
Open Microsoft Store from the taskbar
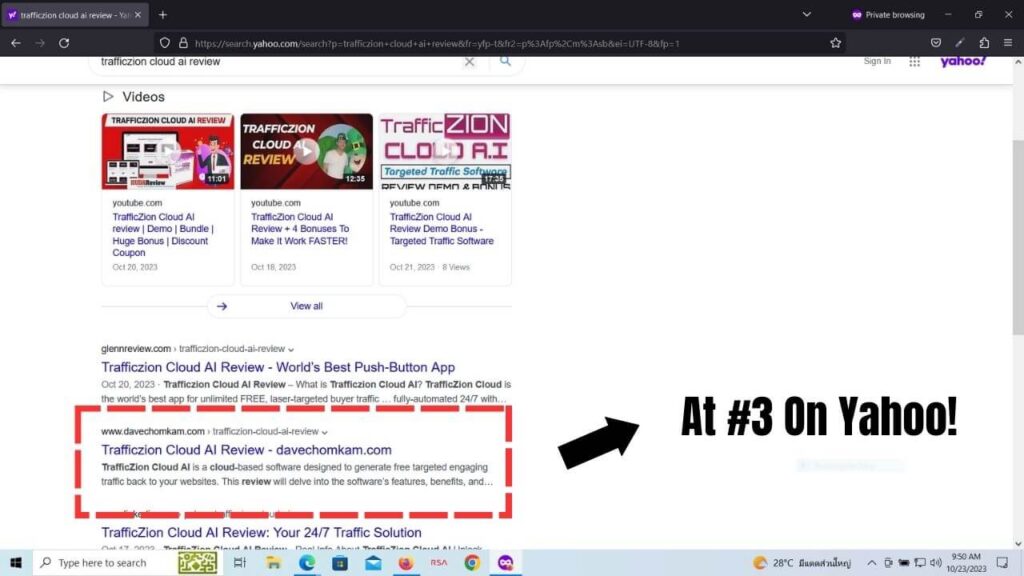click(x=340, y=562)
